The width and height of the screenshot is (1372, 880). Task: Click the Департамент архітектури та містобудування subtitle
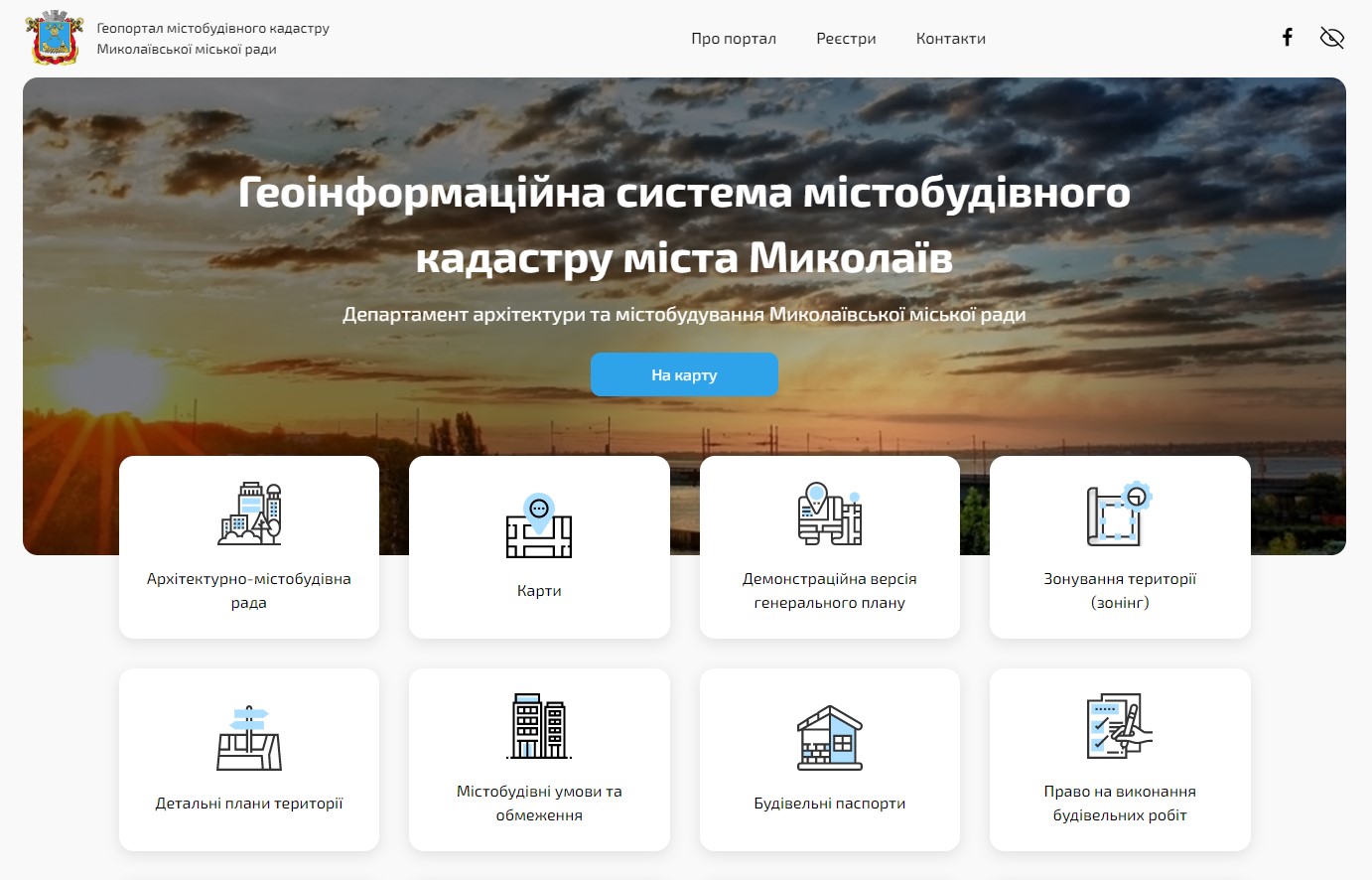[x=684, y=315]
